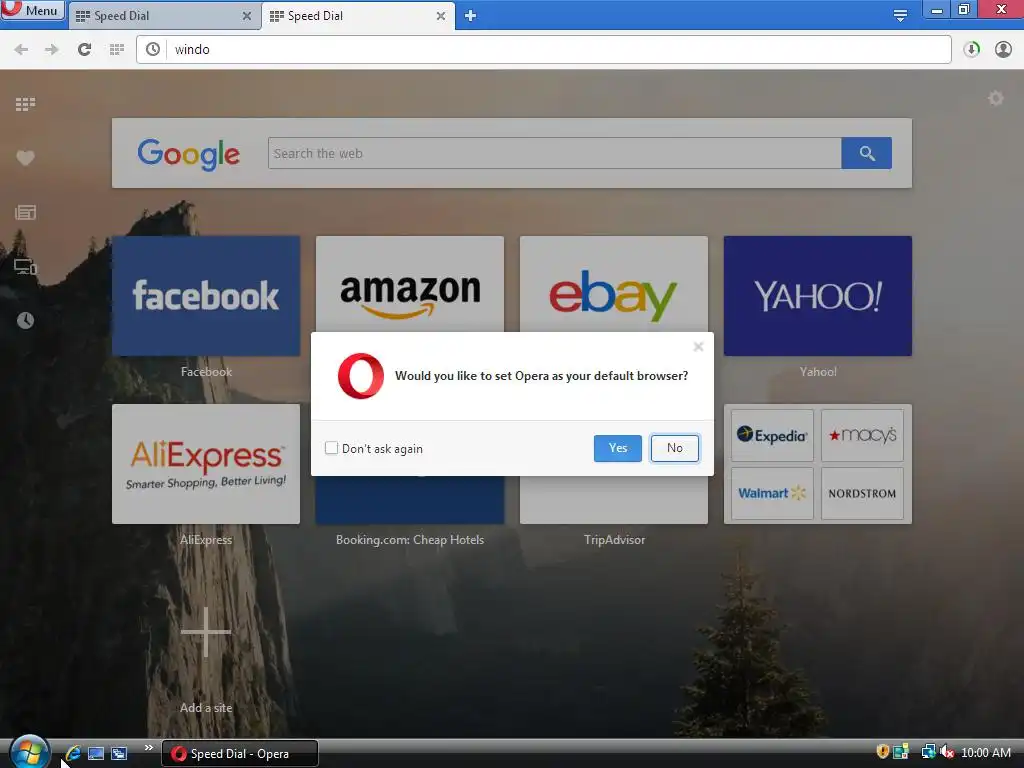Open the Amazon speed dial tile
This screenshot has height=768, width=1024.
pyautogui.click(x=409, y=284)
